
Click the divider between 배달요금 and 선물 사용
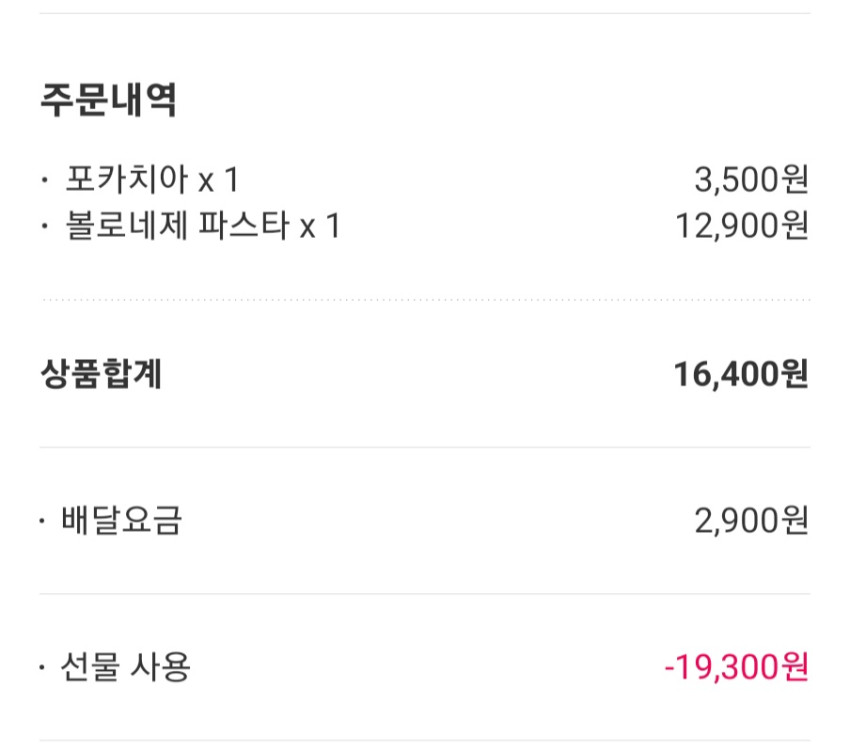425,594
